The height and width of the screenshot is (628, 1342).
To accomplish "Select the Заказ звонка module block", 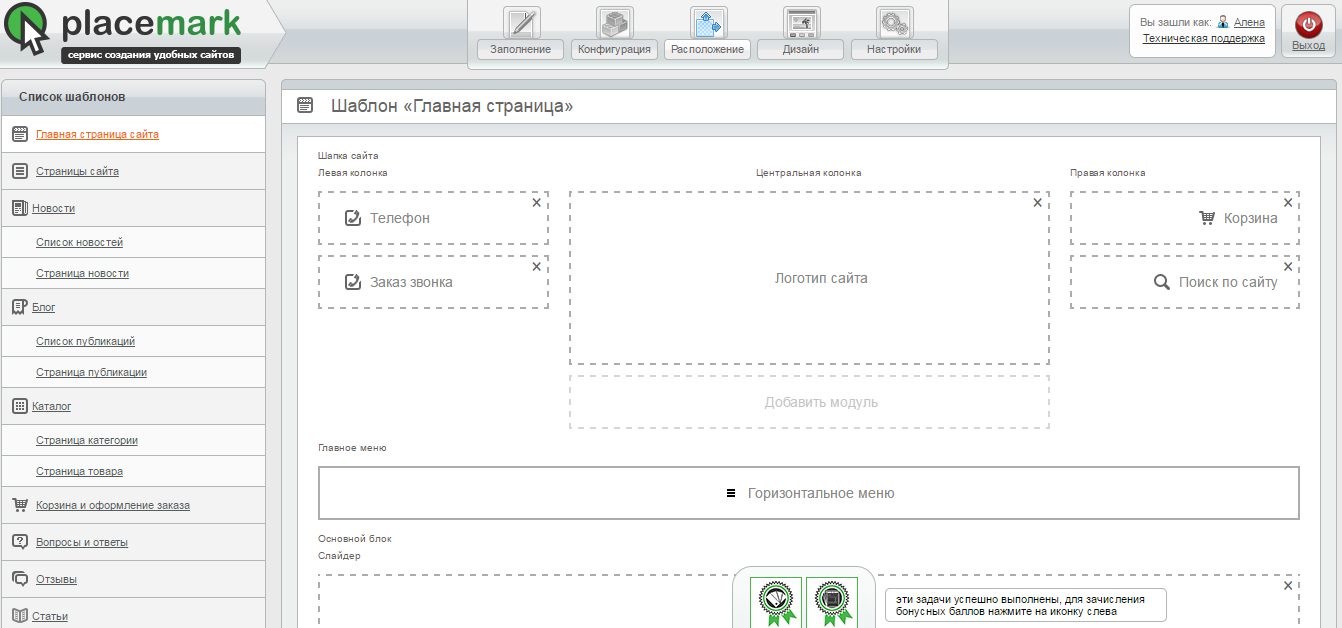I will [433, 282].
